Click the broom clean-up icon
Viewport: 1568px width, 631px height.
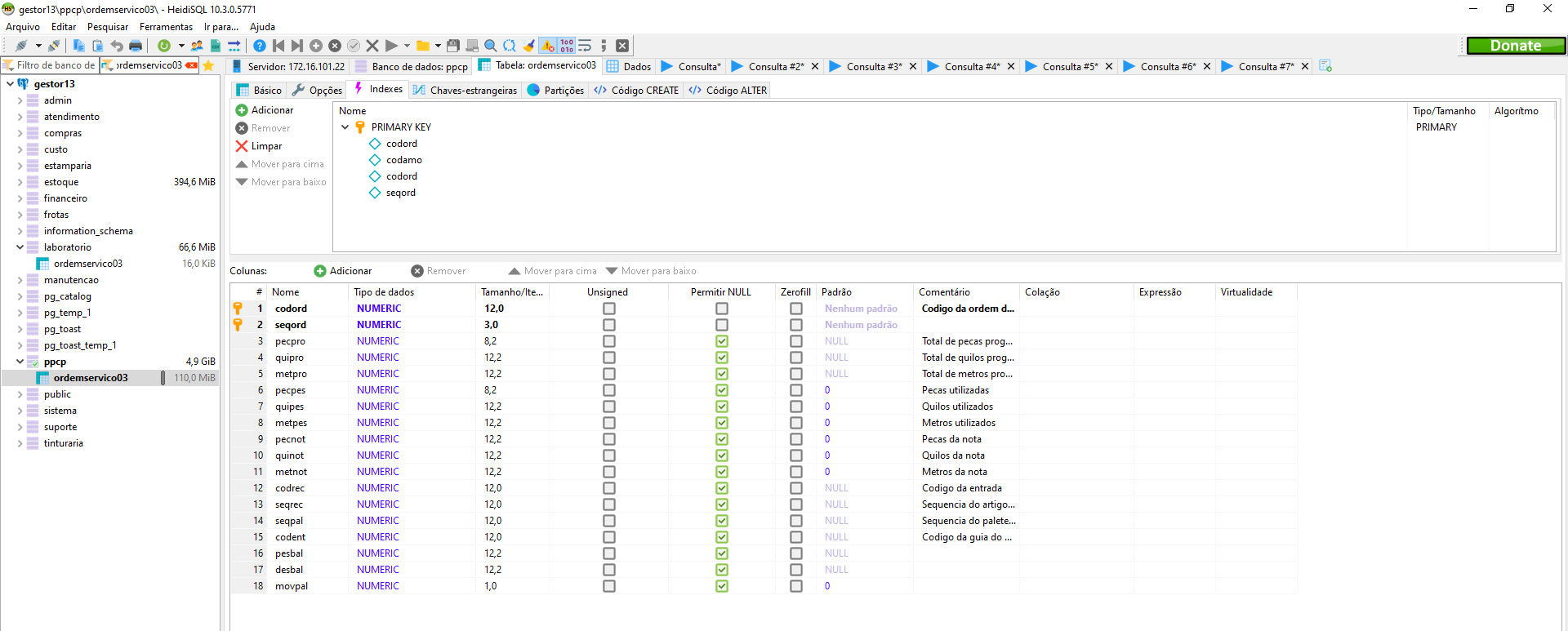pyautogui.click(x=528, y=46)
